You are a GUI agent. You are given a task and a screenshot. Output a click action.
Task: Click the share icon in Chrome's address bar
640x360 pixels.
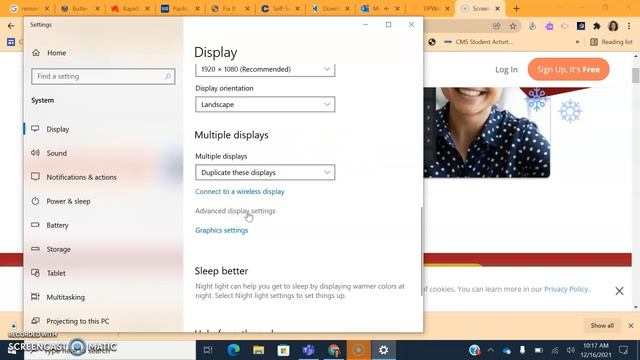[496, 26]
